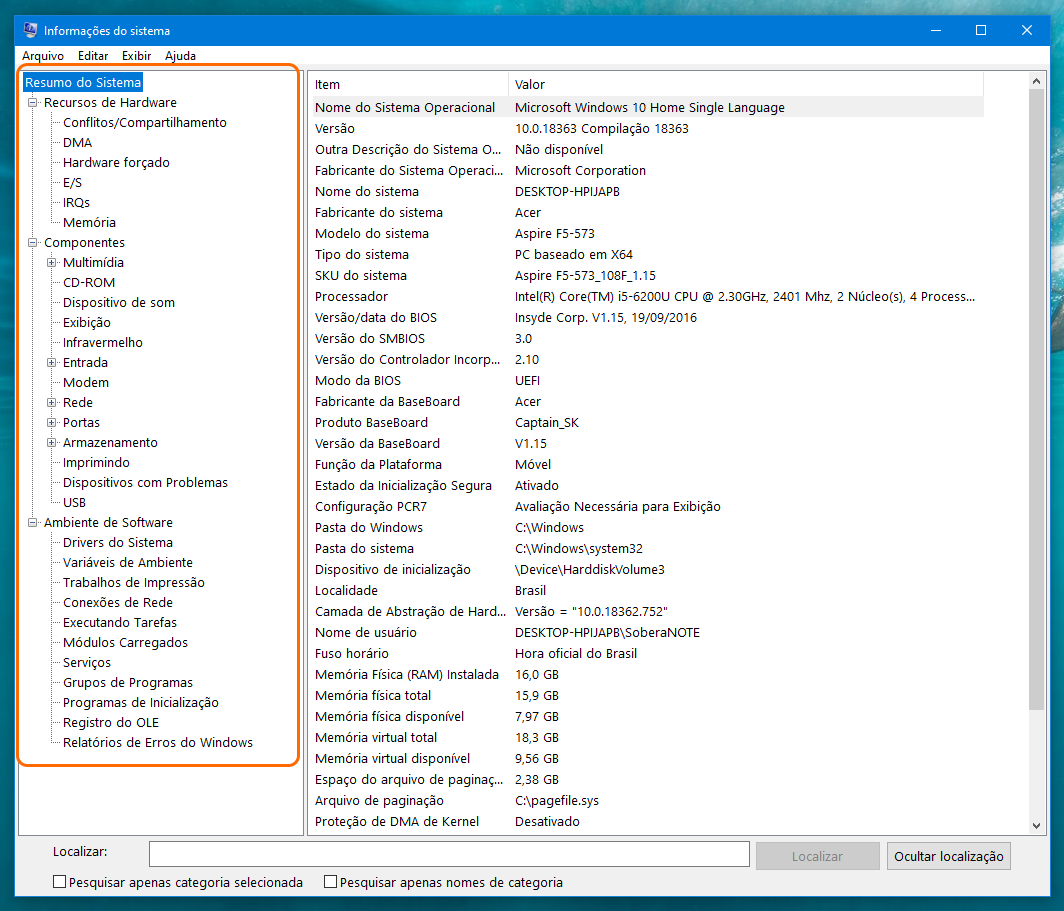The height and width of the screenshot is (911, 1064).
Task: Select Trabalhos de Impressão tree item
Action: coord(134,583)
